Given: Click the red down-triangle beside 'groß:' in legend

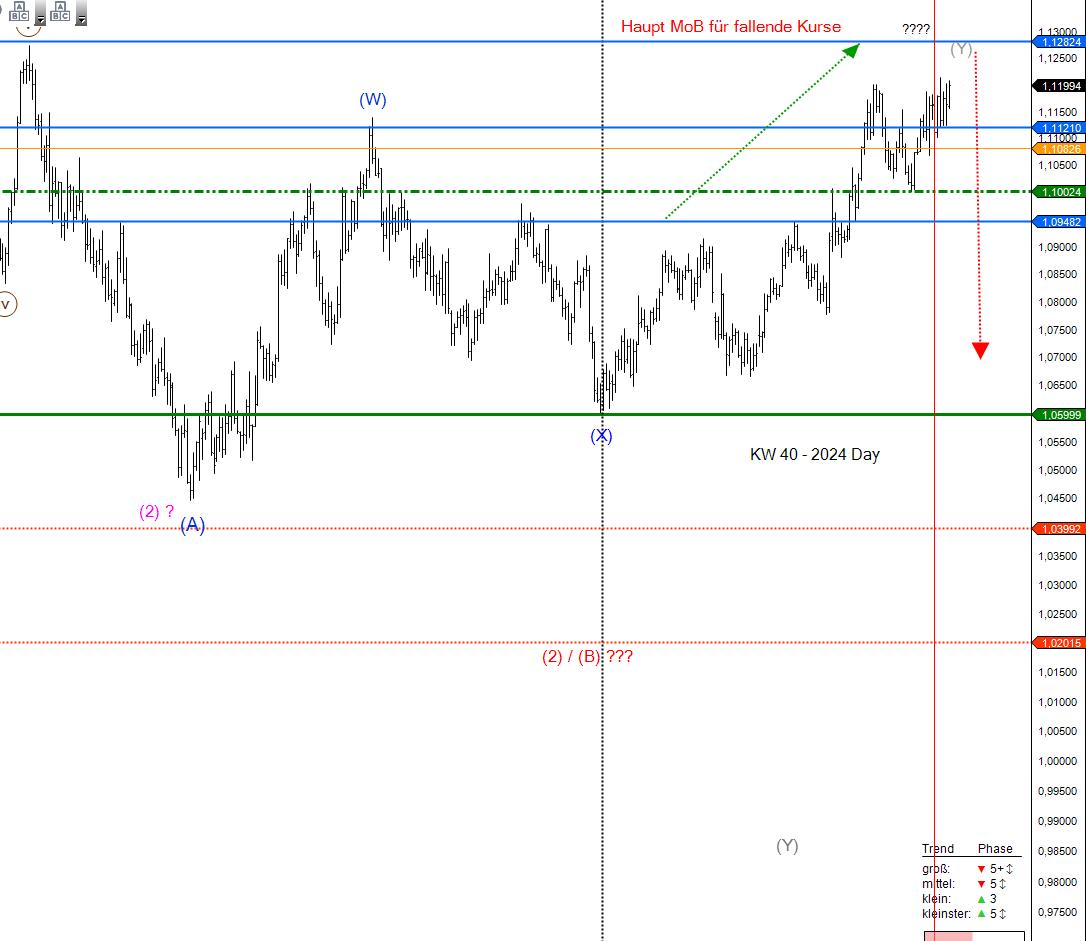Looking at the screenshot, I should (x=981, y=869).
